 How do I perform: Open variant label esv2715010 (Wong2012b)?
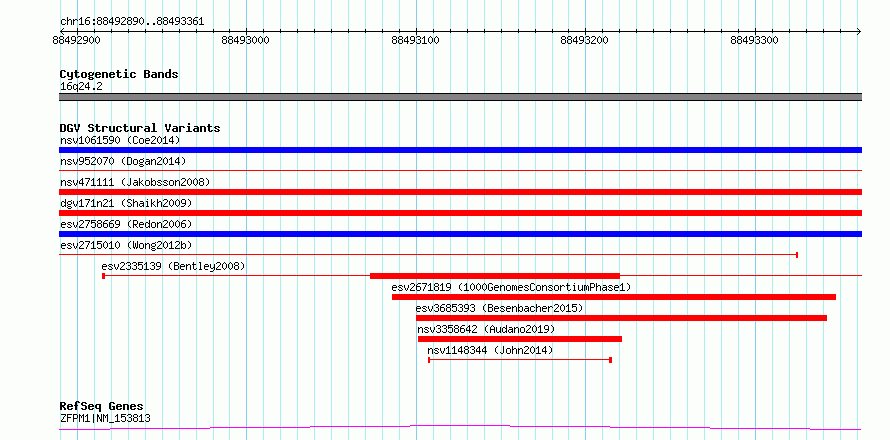(125, 245)
